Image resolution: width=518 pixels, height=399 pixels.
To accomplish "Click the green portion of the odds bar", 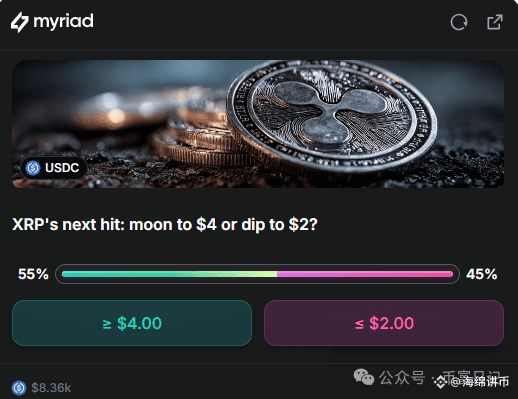I will pyautogui.click(x=169, y=274).
